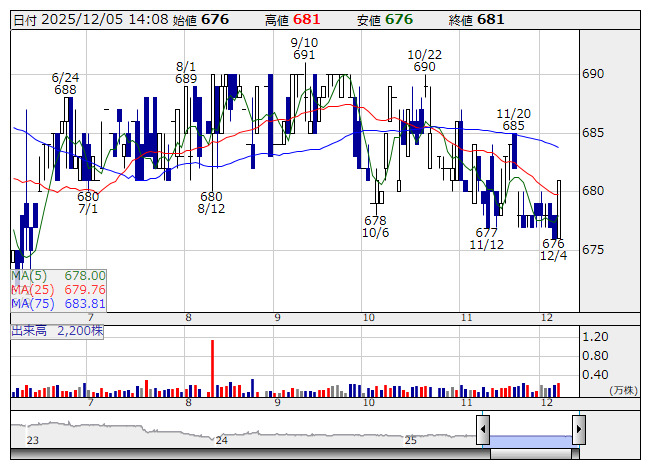This screenshot has height=470, width=653.
Task: Click the 0.80 volume axis label
Action: click(595, 356)
